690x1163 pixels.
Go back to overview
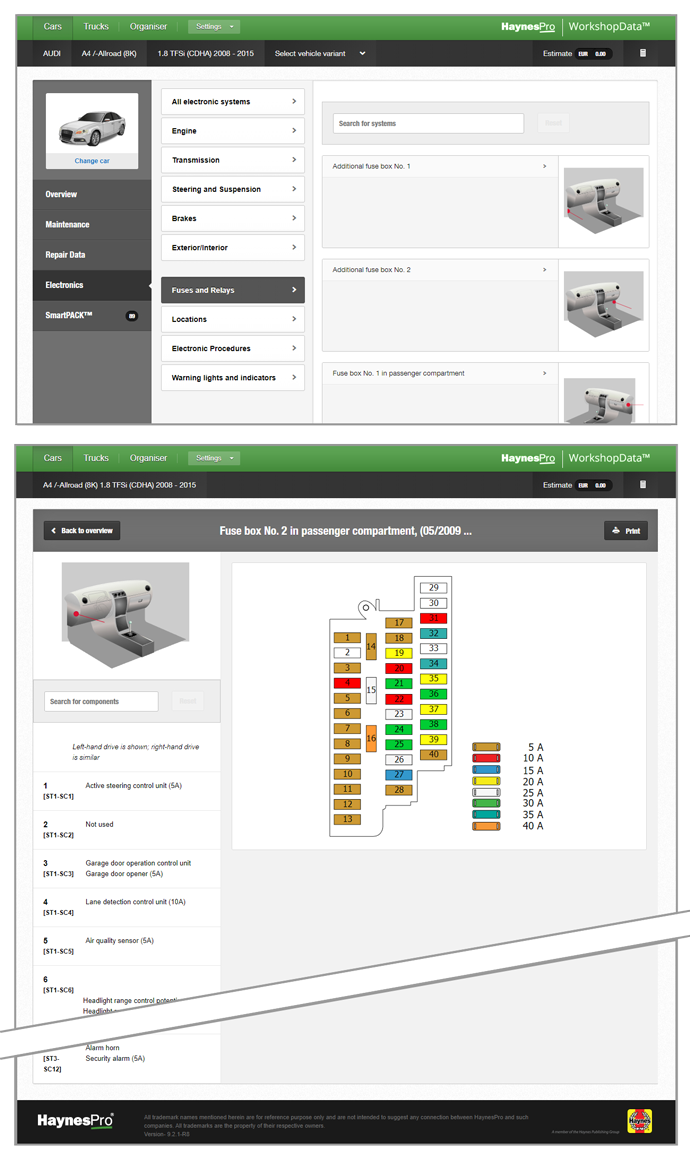[83, 530]
